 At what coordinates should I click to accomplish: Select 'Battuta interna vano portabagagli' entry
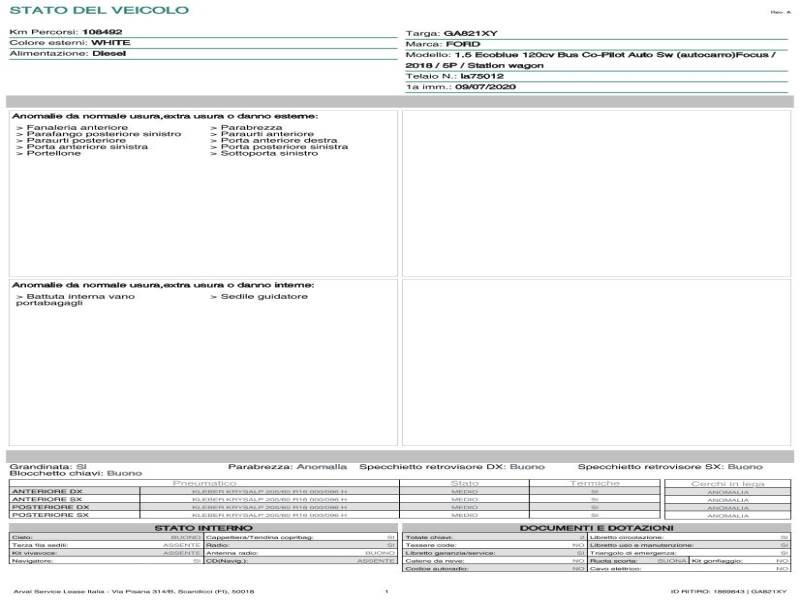(76, 299)
